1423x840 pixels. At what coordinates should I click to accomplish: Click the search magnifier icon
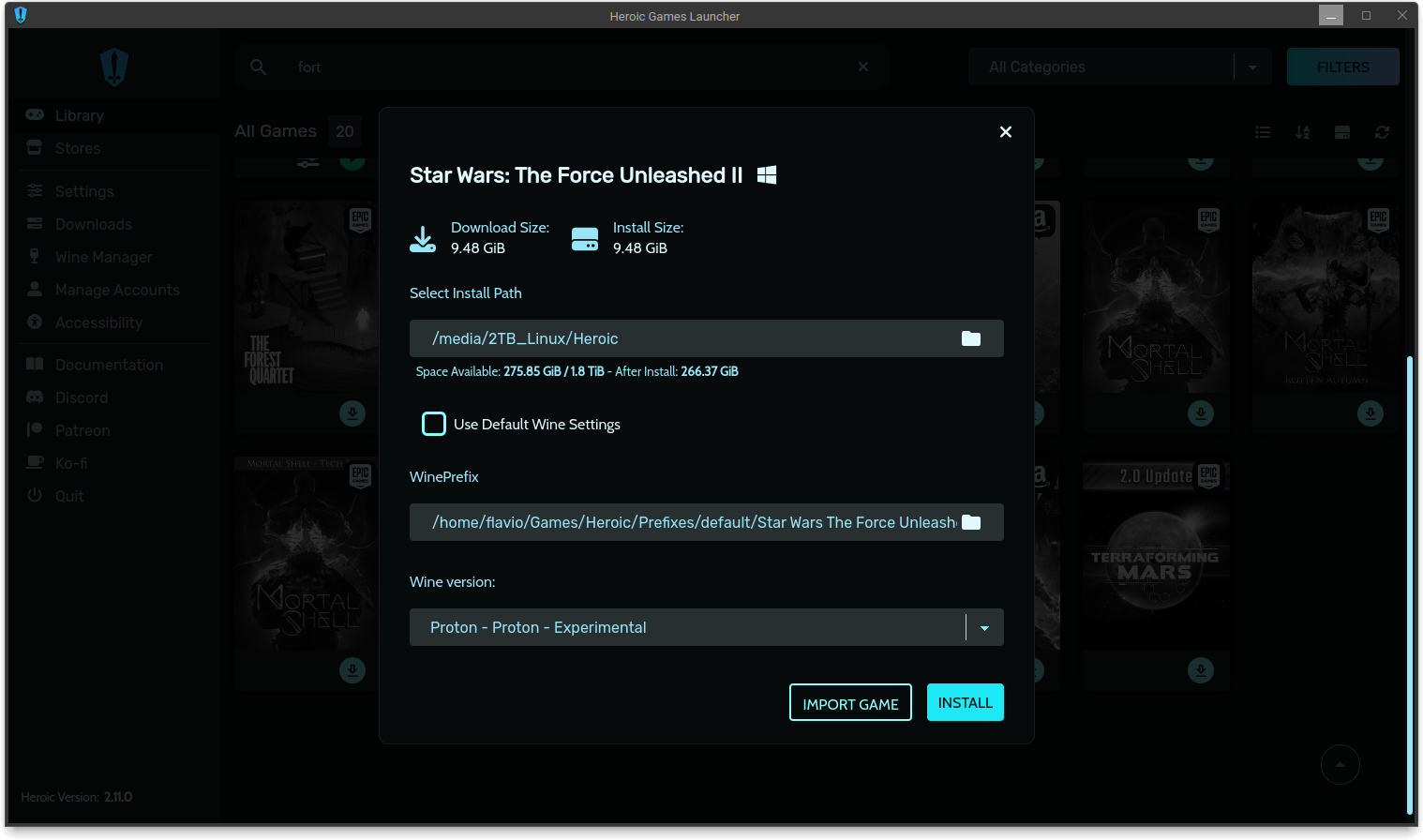pyautogui.click(x=258, y=67)
